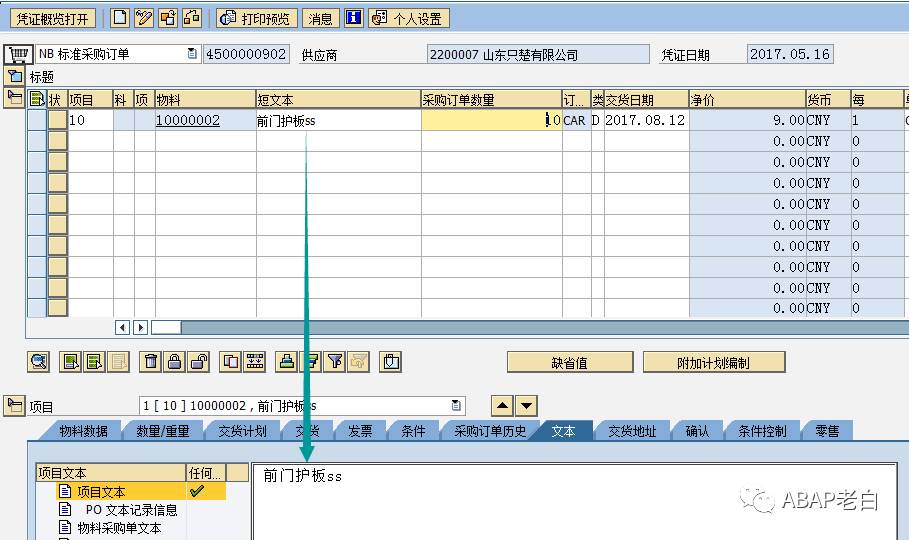Click the 物料 column header
The image size is (909, 540).
(205, 99)
